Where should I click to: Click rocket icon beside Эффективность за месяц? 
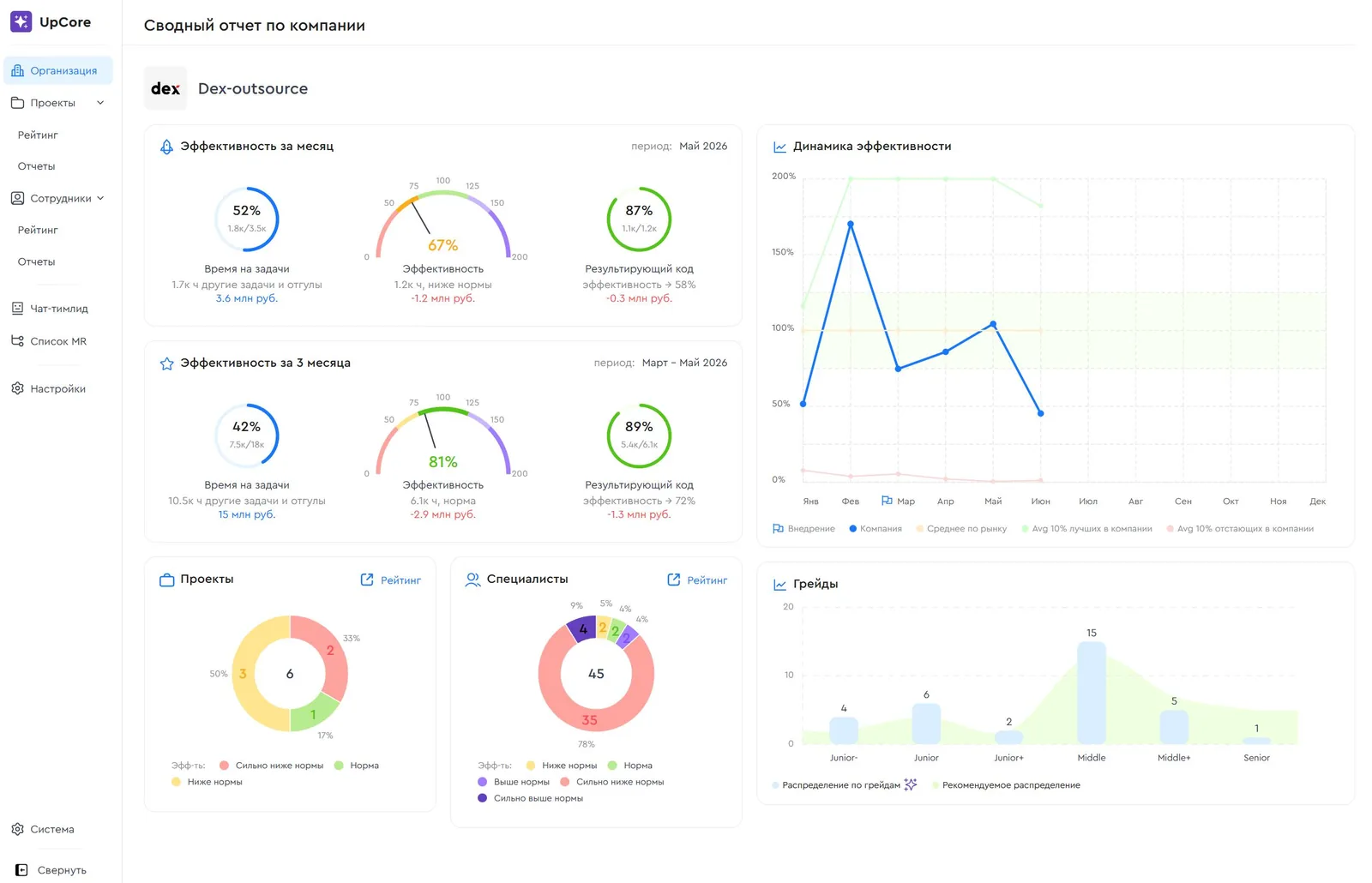coord(166,147)
